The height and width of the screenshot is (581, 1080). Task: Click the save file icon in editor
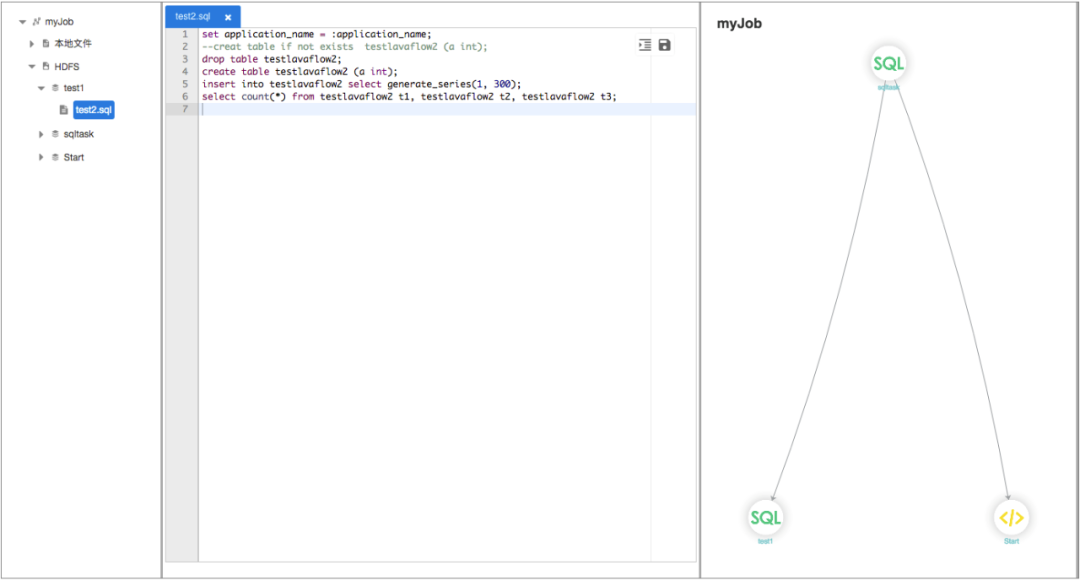pyautogui.click(x=664, y=45)
